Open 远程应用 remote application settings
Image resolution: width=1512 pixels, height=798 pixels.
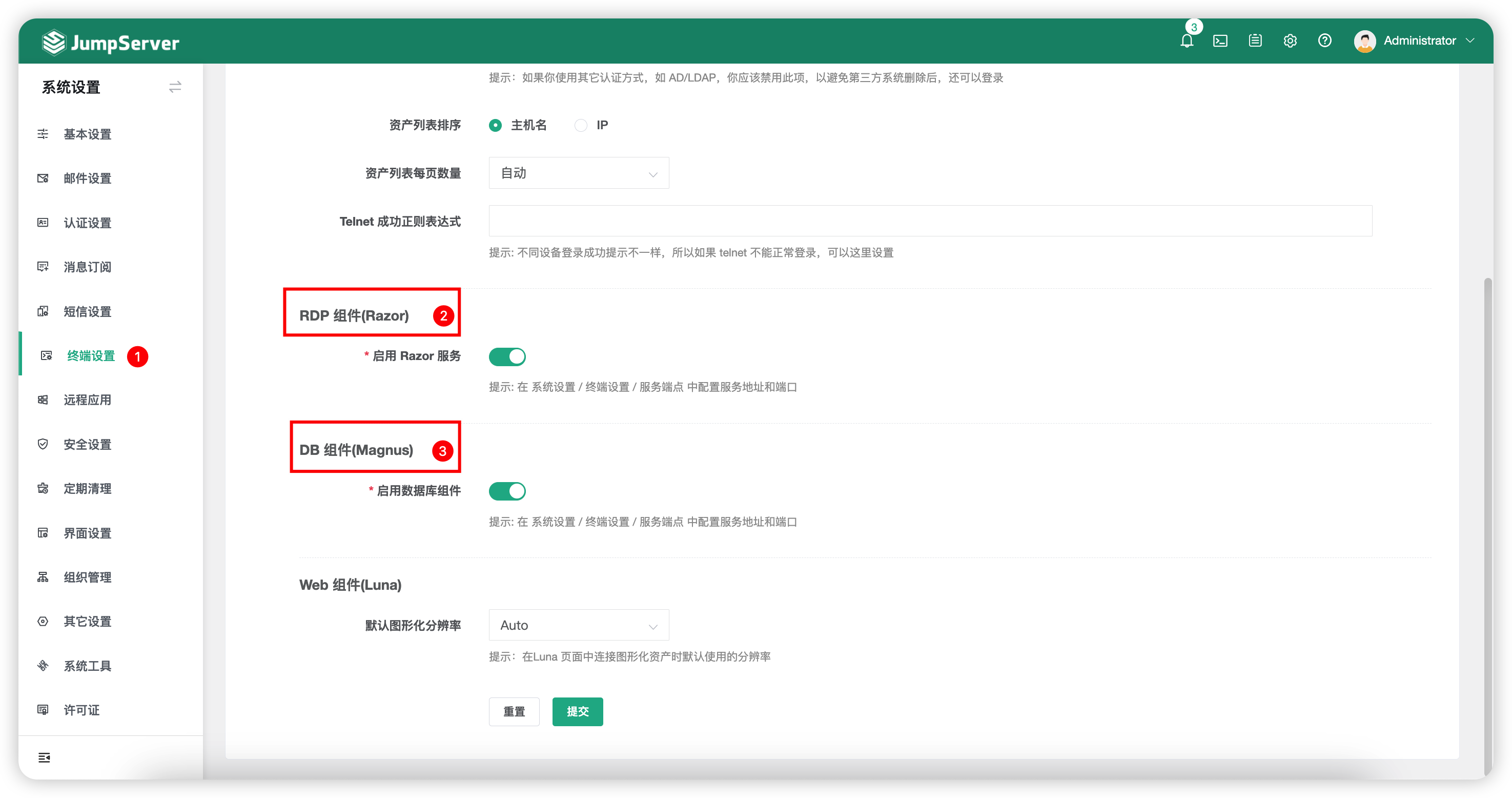click(x=88, y=400)
